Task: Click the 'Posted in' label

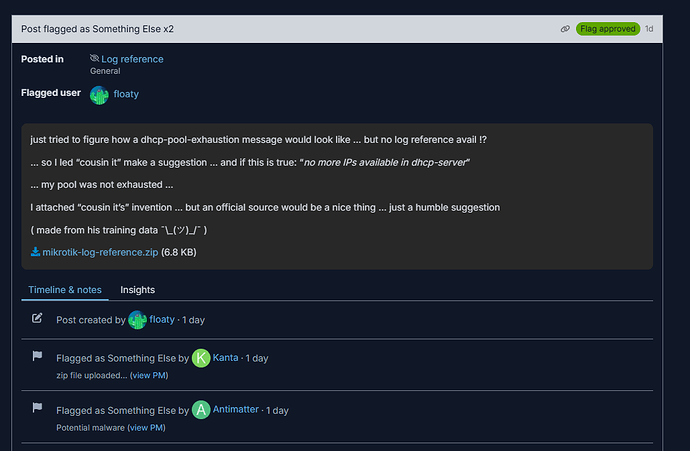Action: 42,59
